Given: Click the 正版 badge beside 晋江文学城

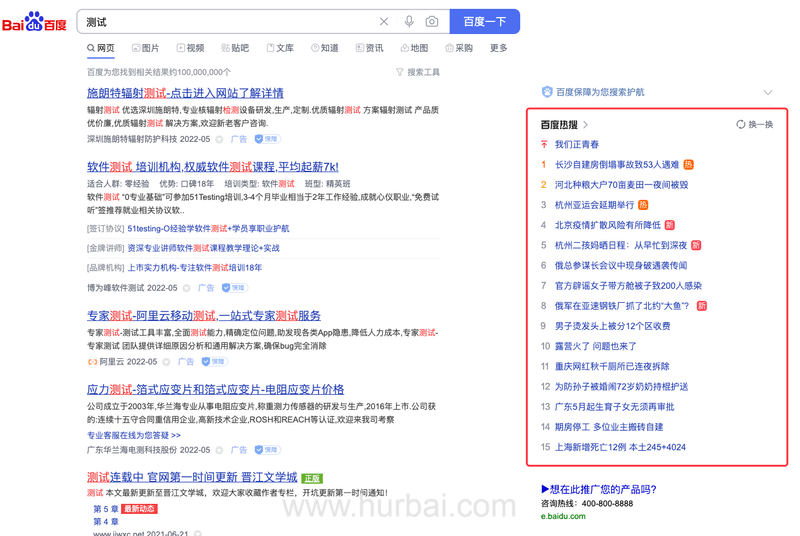Looking at the screenshot, I should 312,478.
